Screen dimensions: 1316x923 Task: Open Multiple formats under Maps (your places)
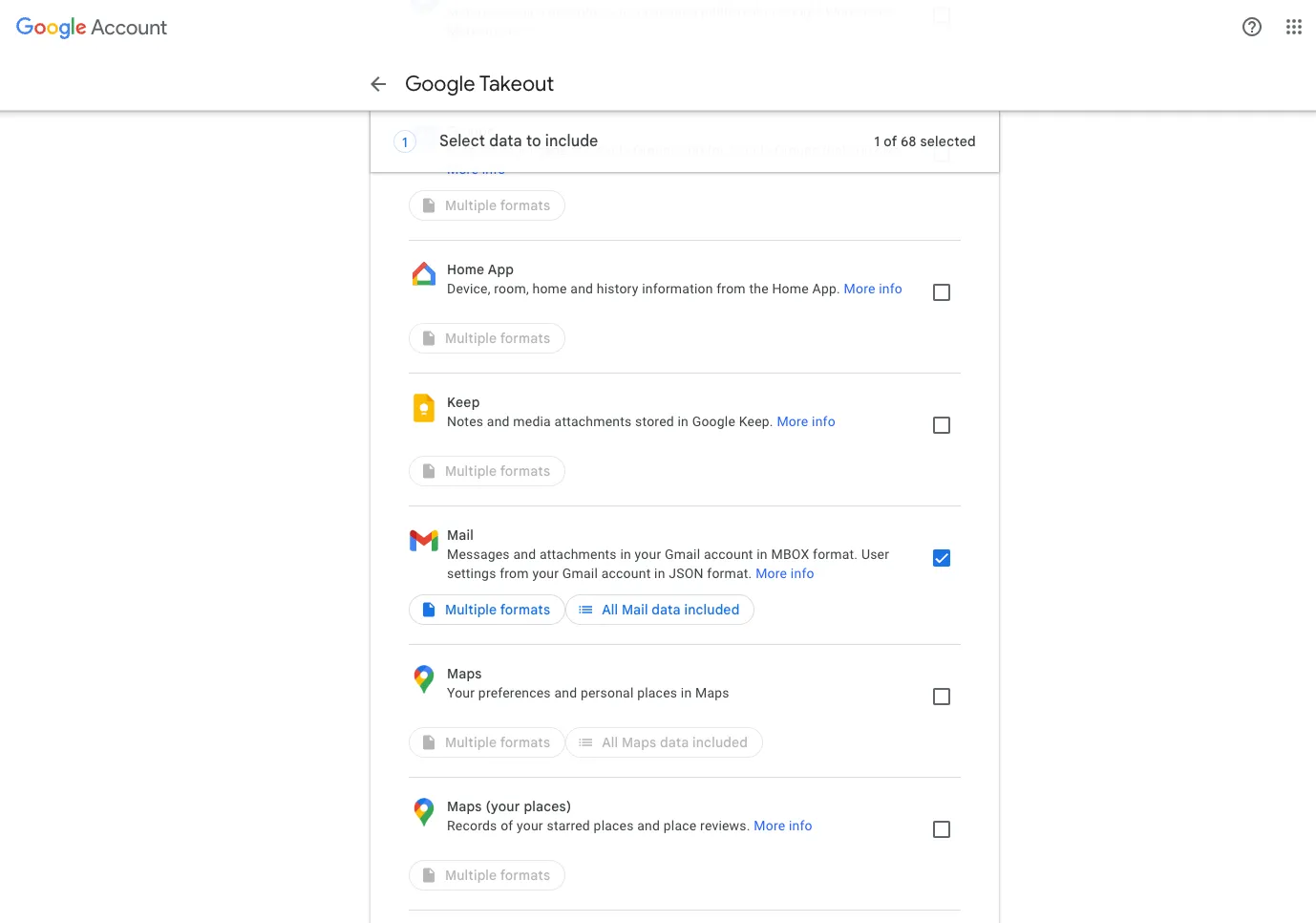[x=487, y=875]
